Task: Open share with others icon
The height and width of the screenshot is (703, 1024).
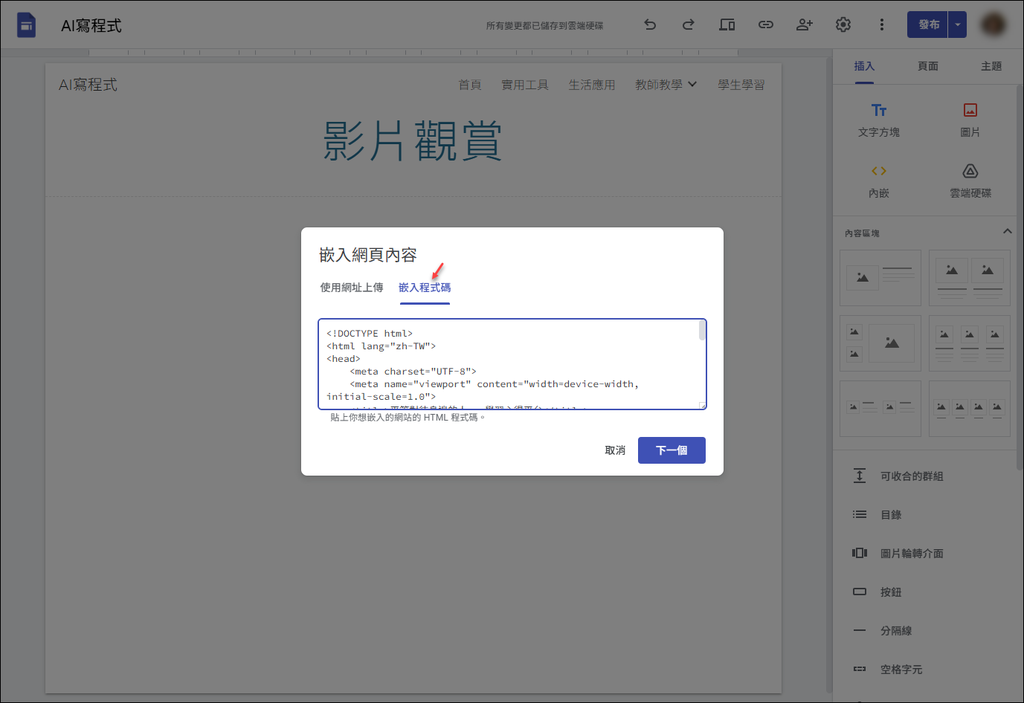Action: [805, 25]
